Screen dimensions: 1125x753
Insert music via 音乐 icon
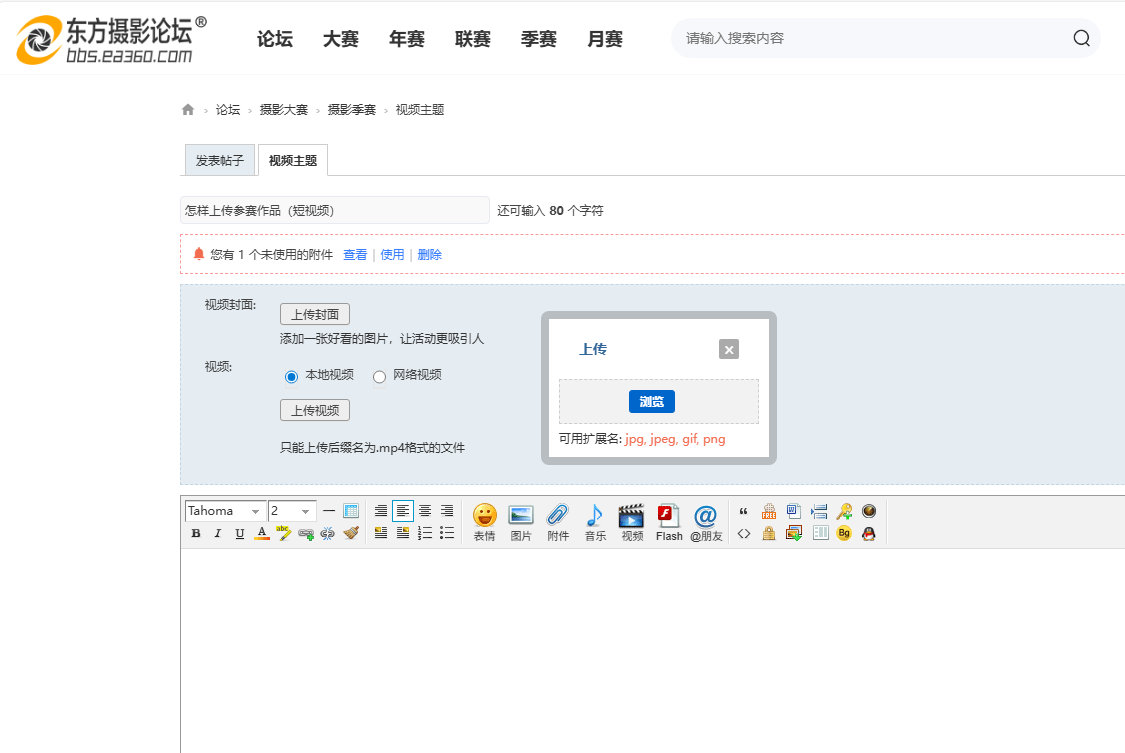(595, 522)
